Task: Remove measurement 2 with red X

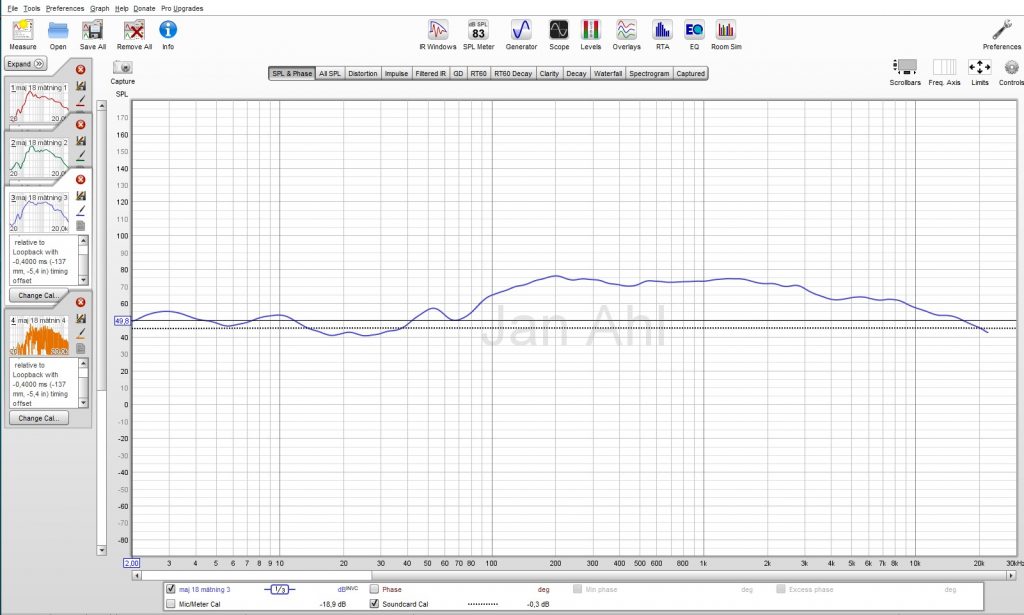Action: (x=80, y=124)
